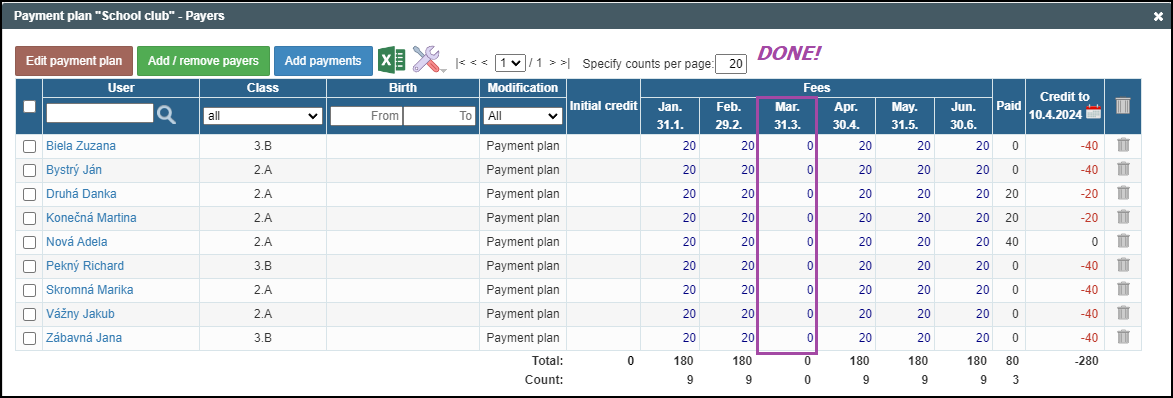Open the Class filter dropdown showing all
Viewport: 1173px width, 398px height.
click(263, 116)
